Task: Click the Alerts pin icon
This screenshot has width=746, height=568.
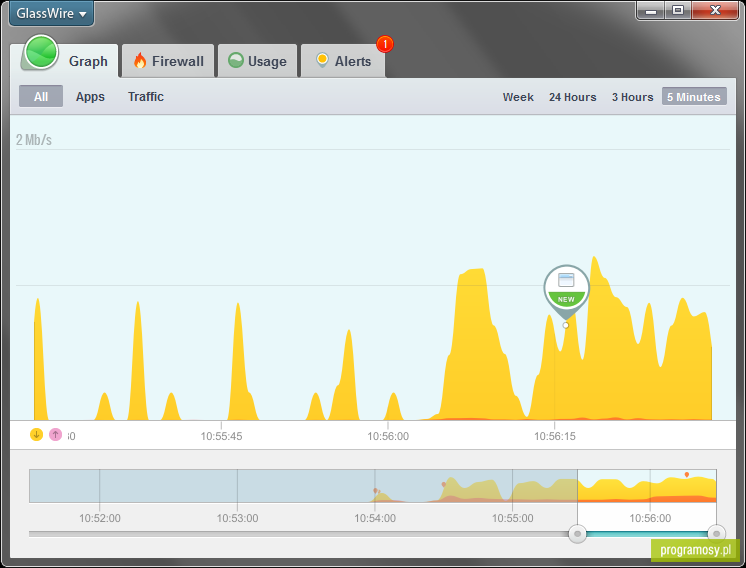Action: [x=322, y=60]
